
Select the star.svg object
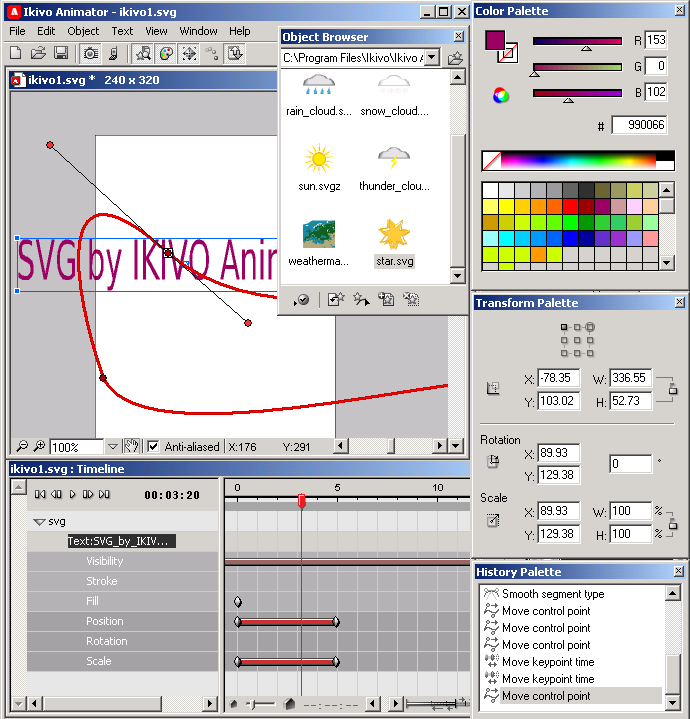tap(394, 243)
